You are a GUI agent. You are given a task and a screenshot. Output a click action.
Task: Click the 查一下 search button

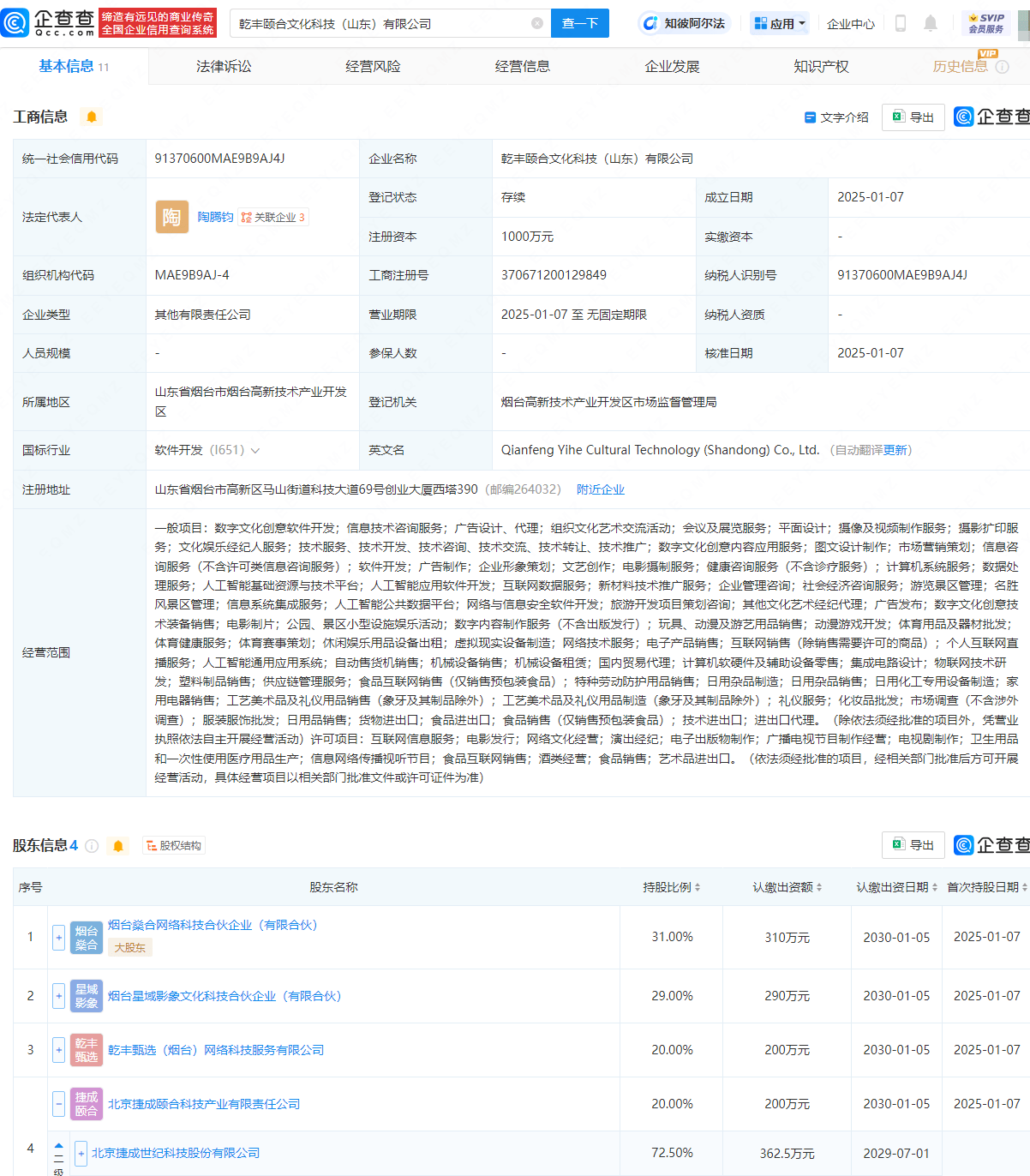click(580, 23)
